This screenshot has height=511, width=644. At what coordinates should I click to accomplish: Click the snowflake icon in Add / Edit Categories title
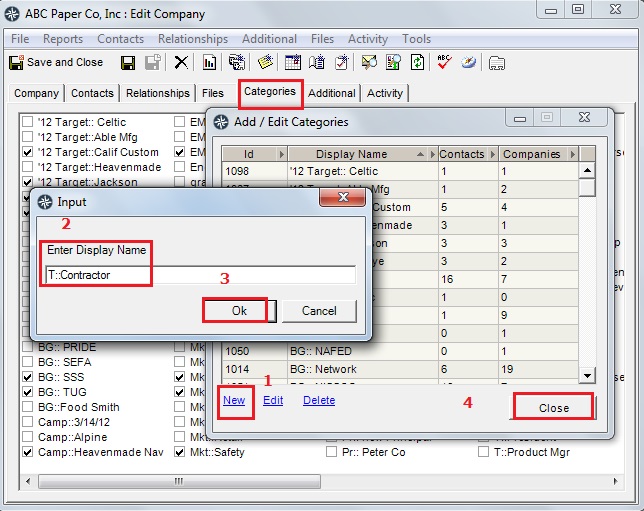coord(221,122)
